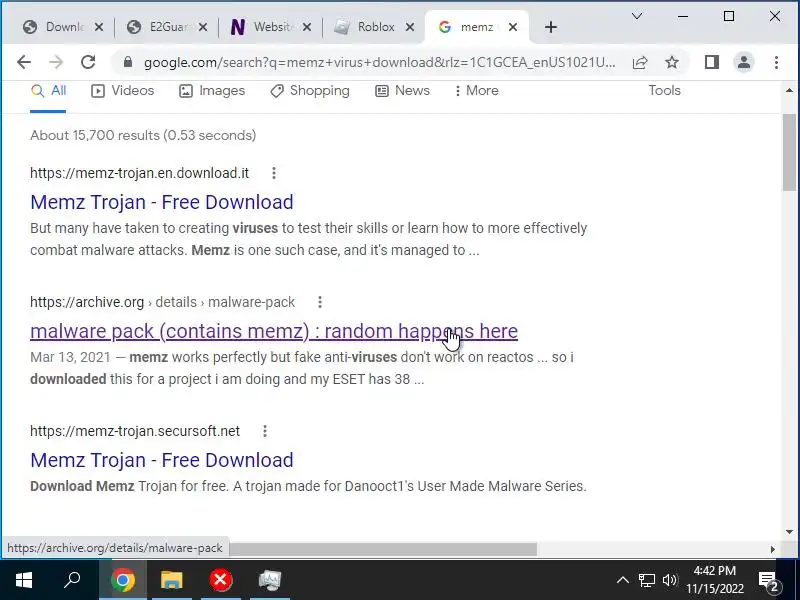
Task: Open the first Memz Trojan - Free Download link
Action: coord(162,202)
